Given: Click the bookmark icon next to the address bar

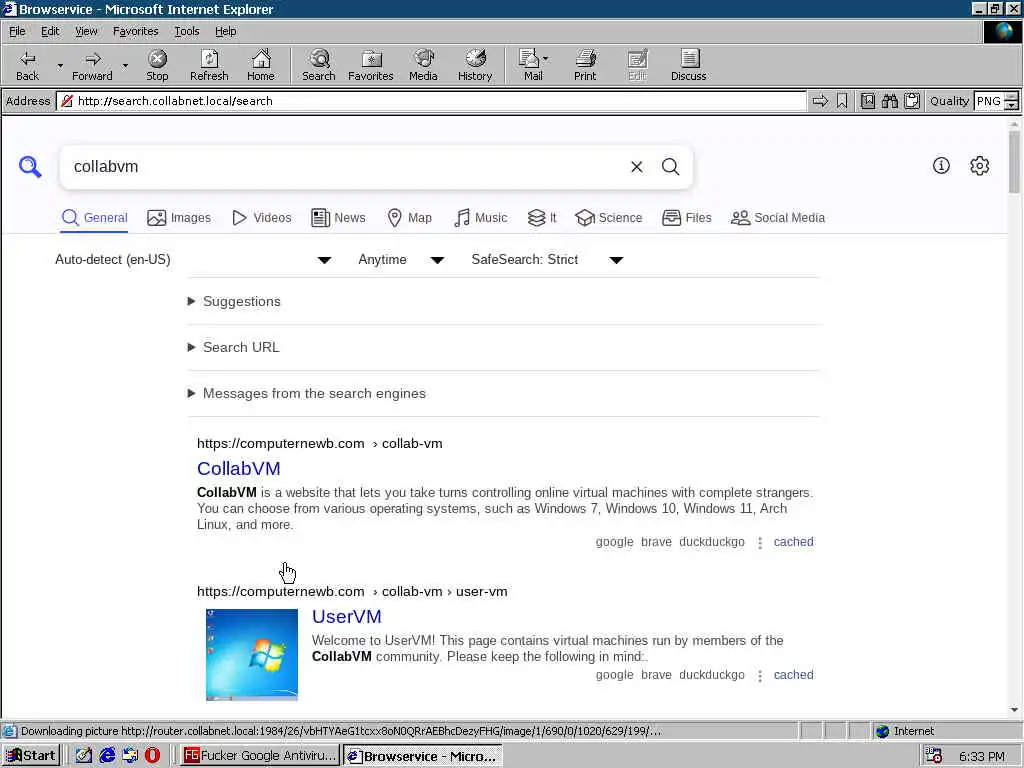Looking at the screenshot, I should click(x=842, y=101).
